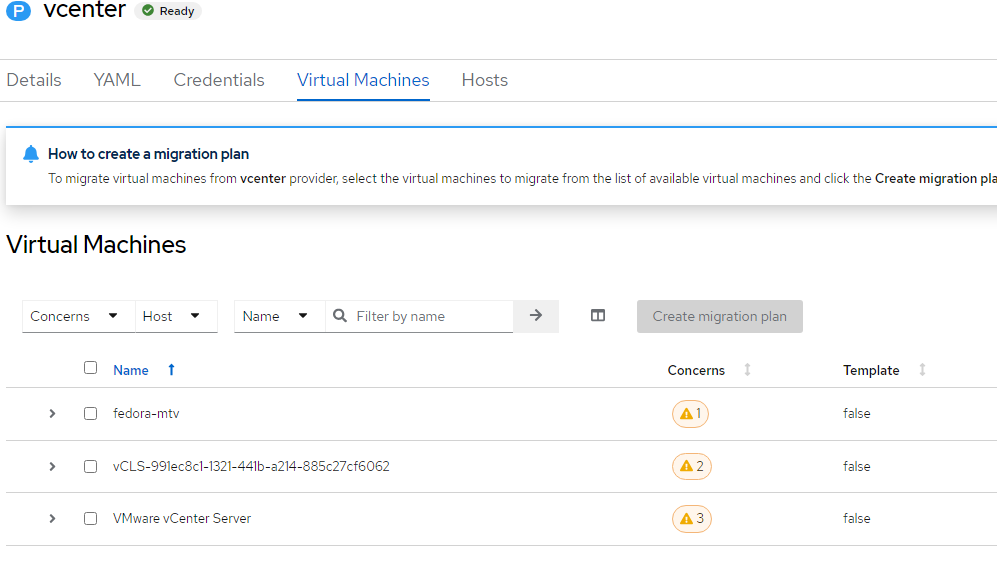997x587 pixels.
Task: Open the Credentials tab
Action: tap(219, 80)
